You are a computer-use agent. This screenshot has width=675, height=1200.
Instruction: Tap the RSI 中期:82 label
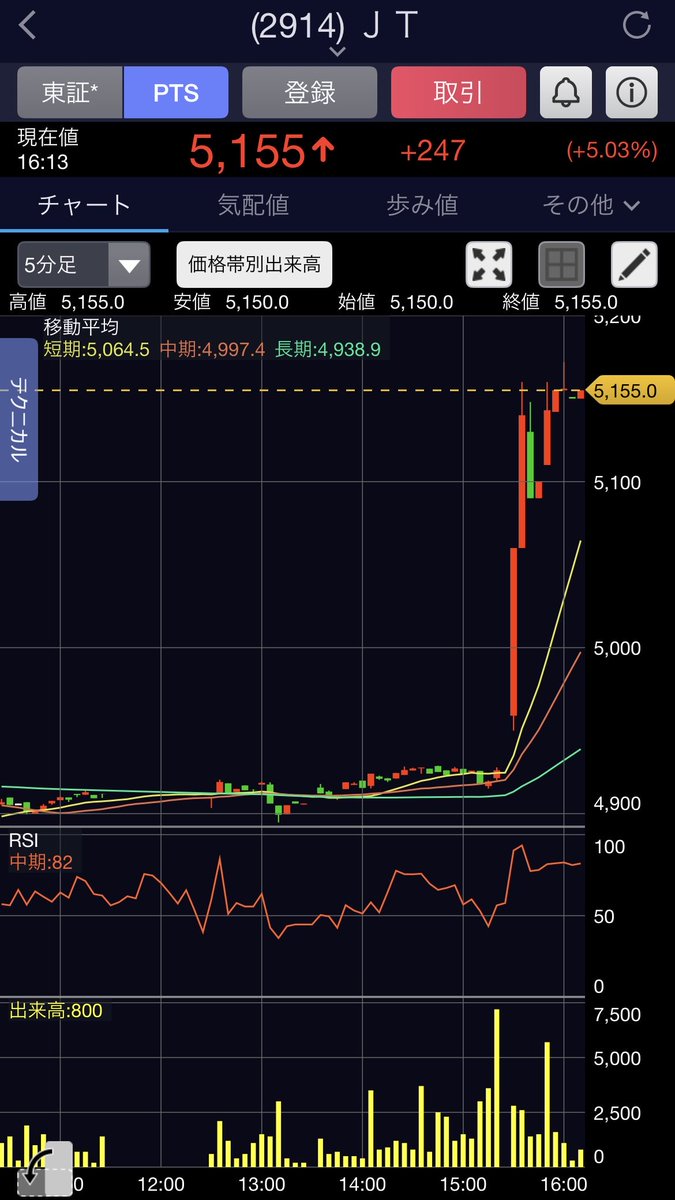(x=41, y=862)
